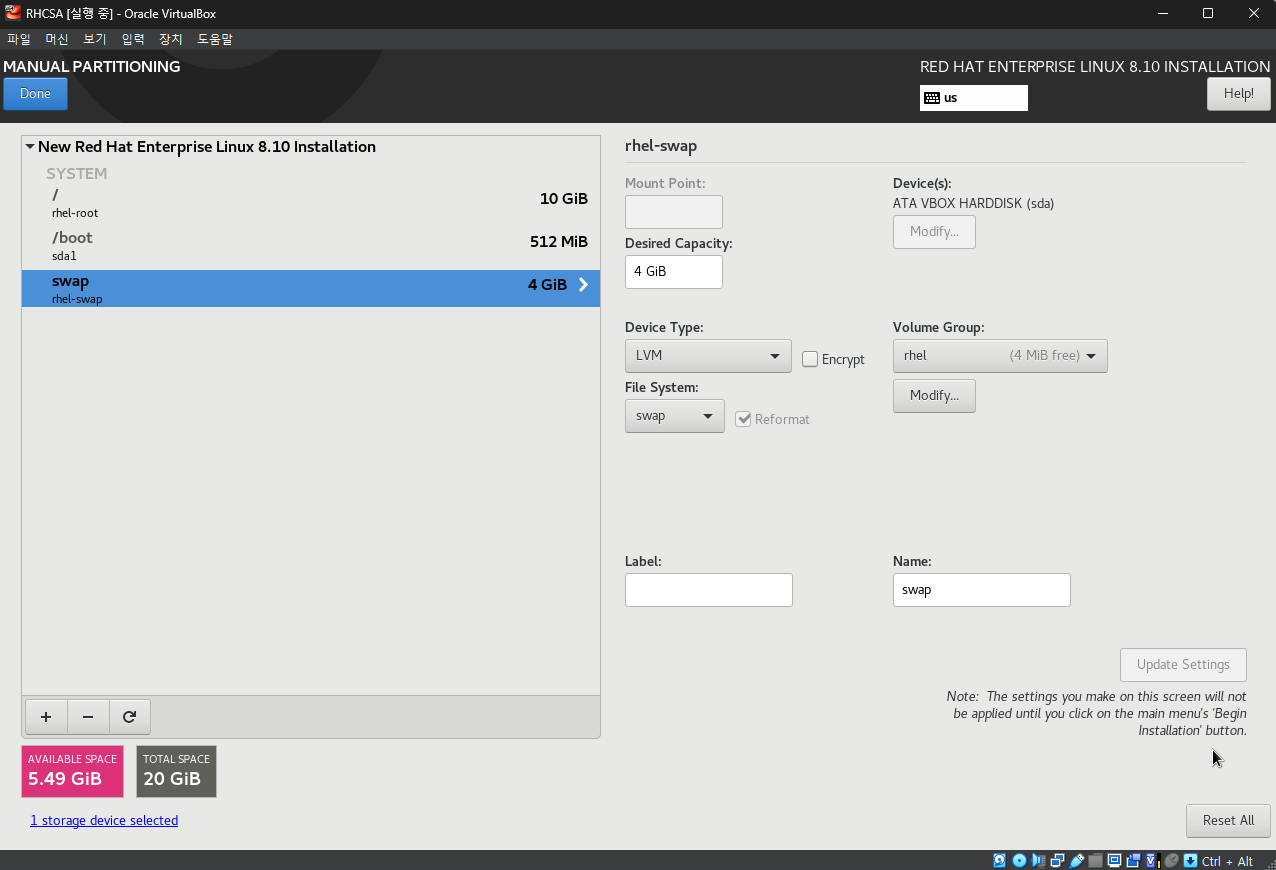Click the VirtualBox app icon in title bar
The image size is (1276, 870).
click(x=13, y=13)
